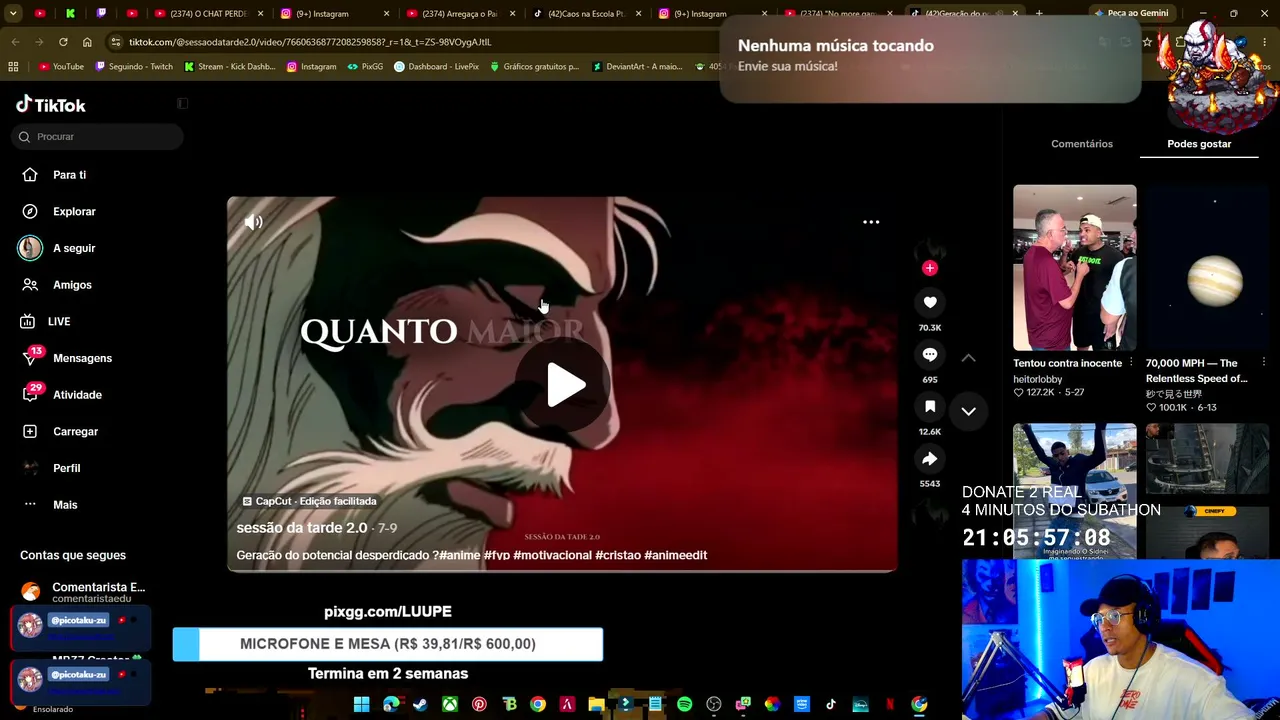The image size is (1280, 720).
Task: Open OBS Studio from the taskbar
Action: click(713, 705)
